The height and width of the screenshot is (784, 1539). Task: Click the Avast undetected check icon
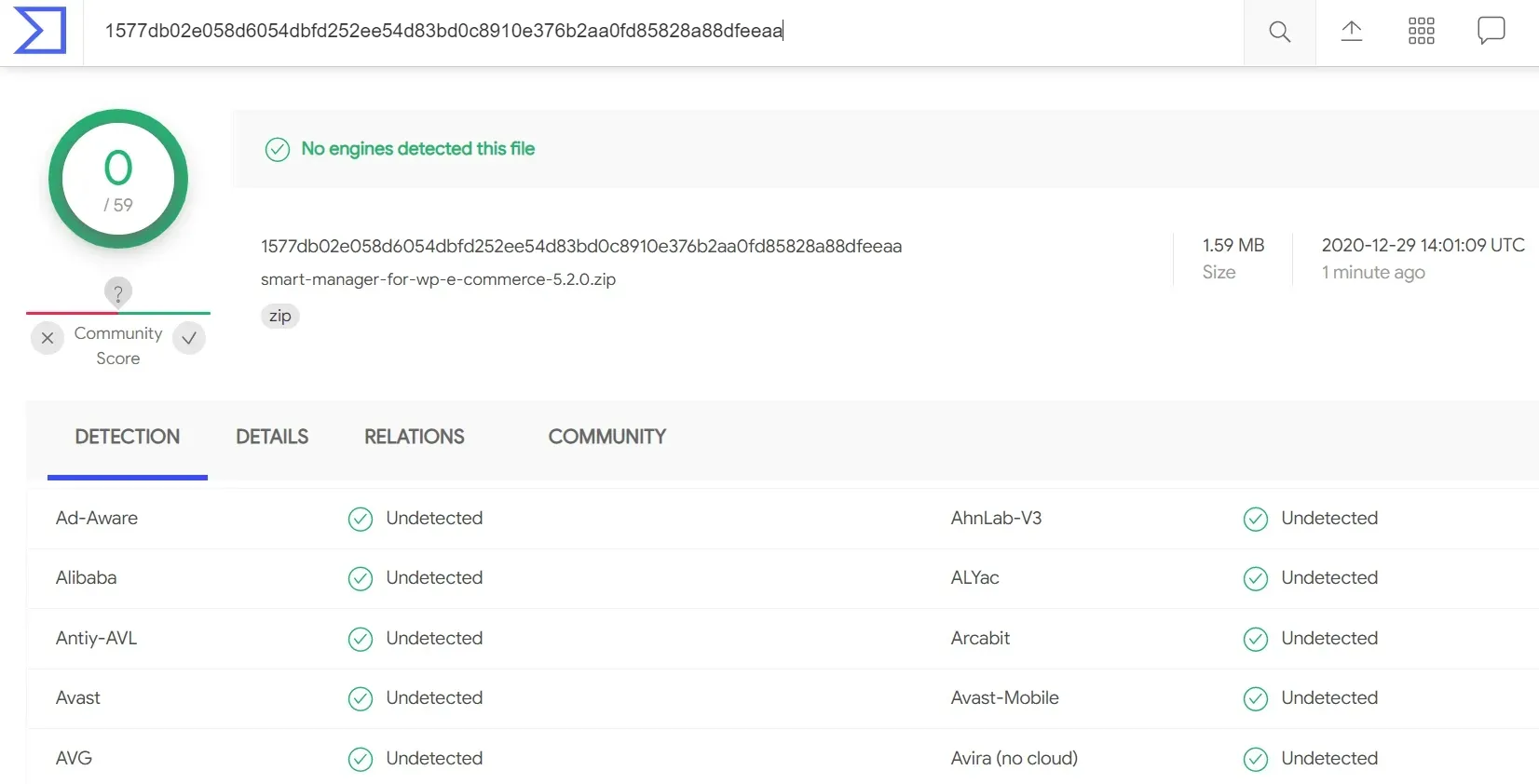tap(361, 698)
